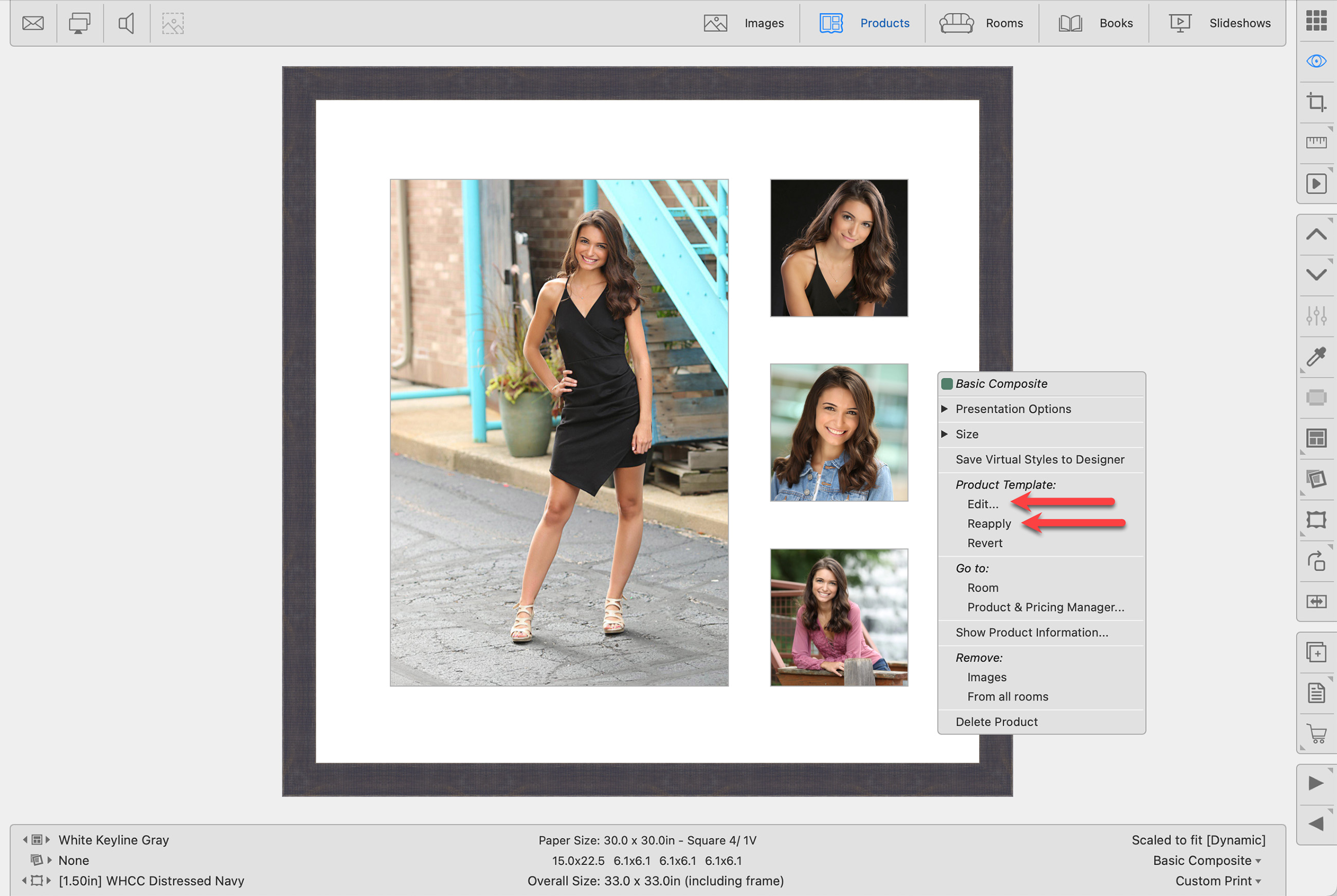Click the large full-length portrait photo
Image resolution: width=1337 pixels, height=896 pixels.
click(558, 432)
